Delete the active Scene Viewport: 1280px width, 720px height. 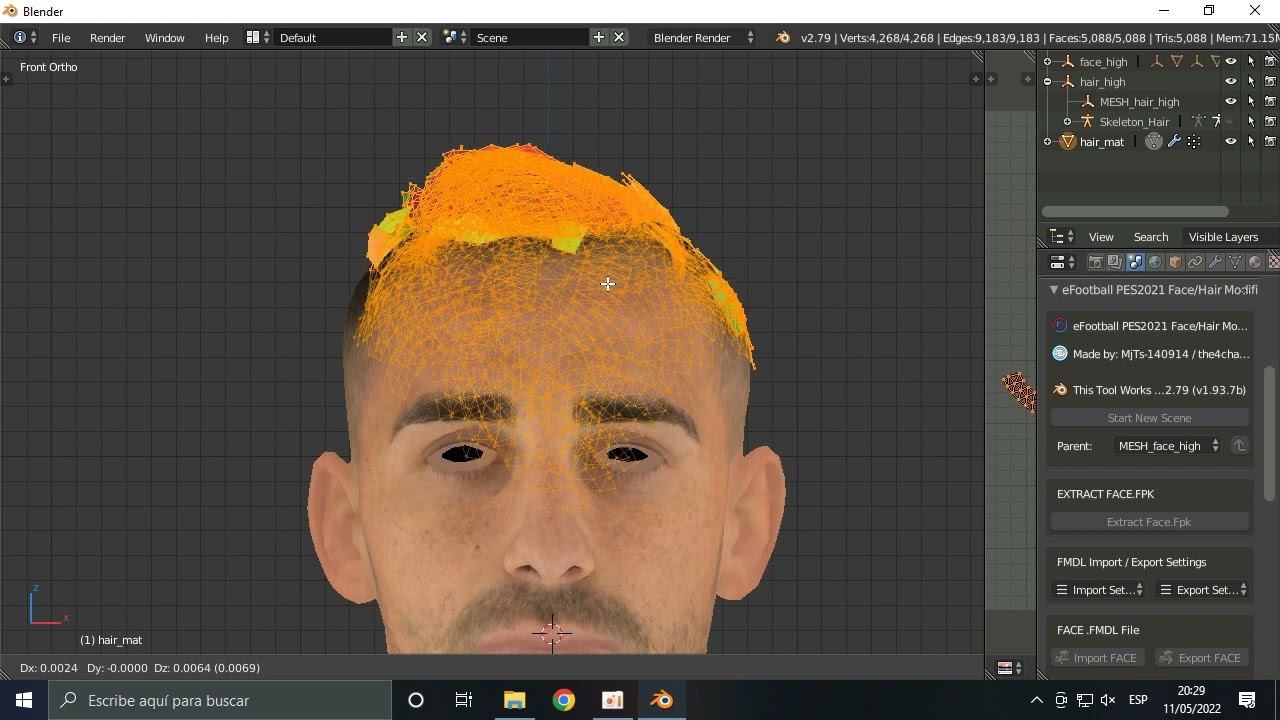(619, 37)
